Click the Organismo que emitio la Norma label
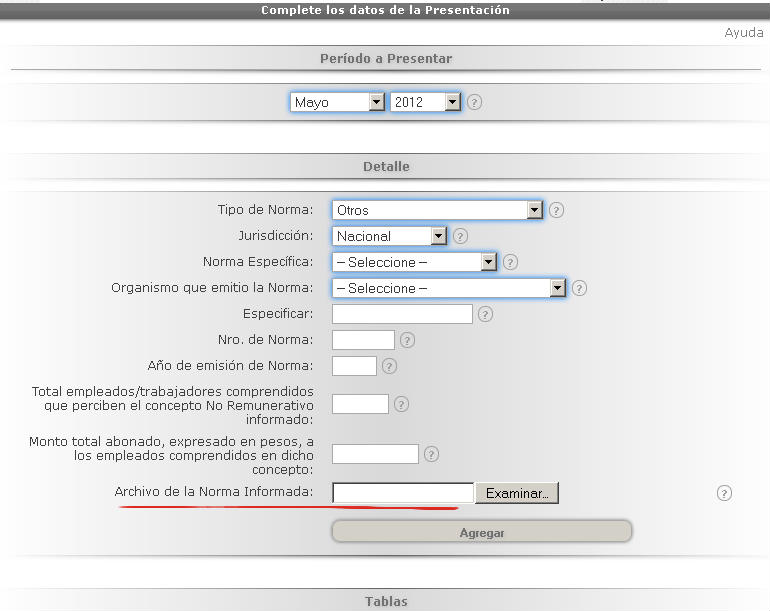770x611 pixels. [x=212, y=288]
